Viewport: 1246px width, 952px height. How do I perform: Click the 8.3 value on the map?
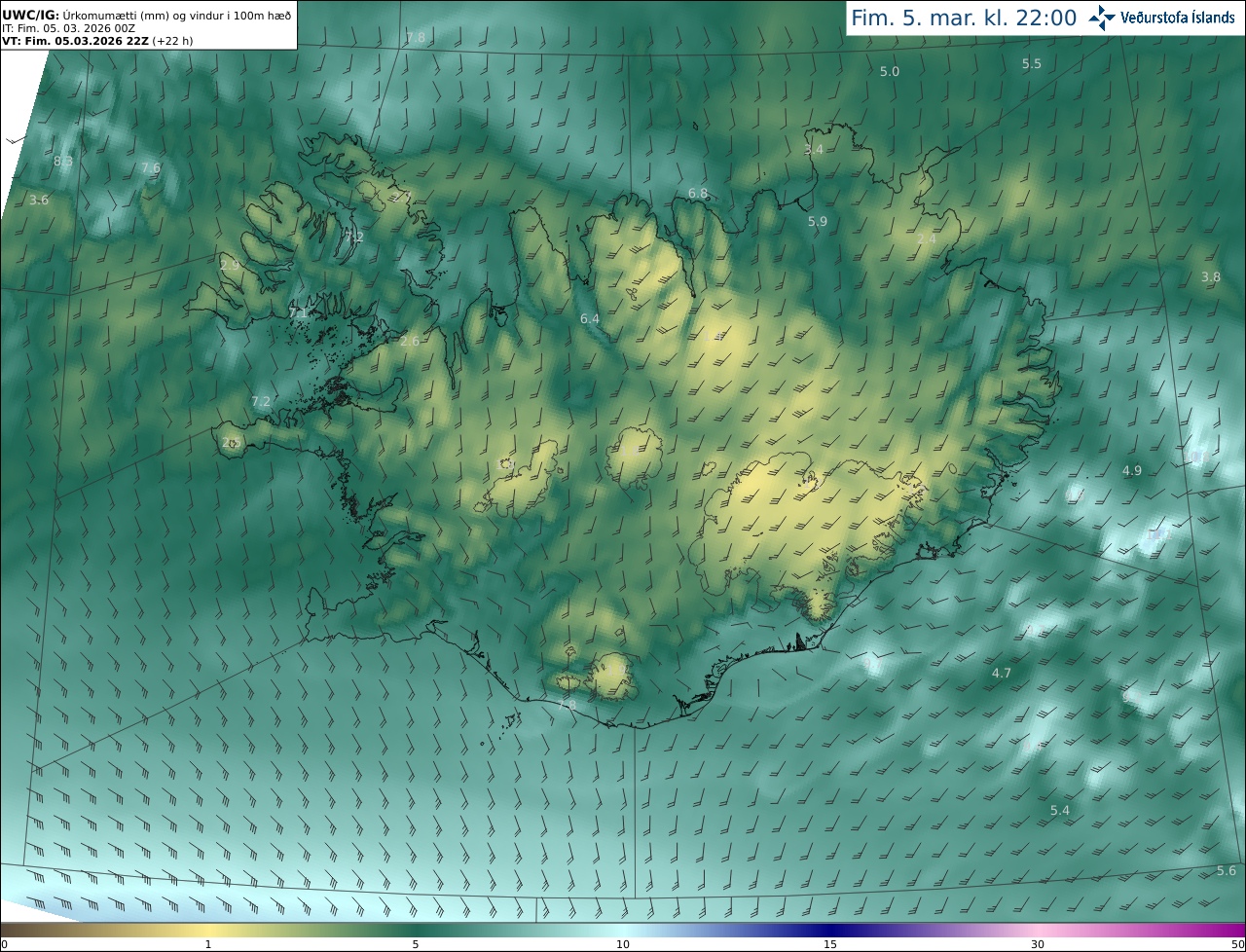[x=63, y=162]
